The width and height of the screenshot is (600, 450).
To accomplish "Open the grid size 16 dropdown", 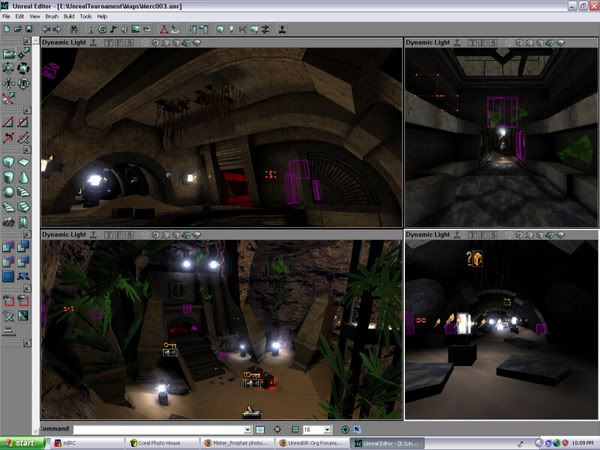I will pos(327,430).
